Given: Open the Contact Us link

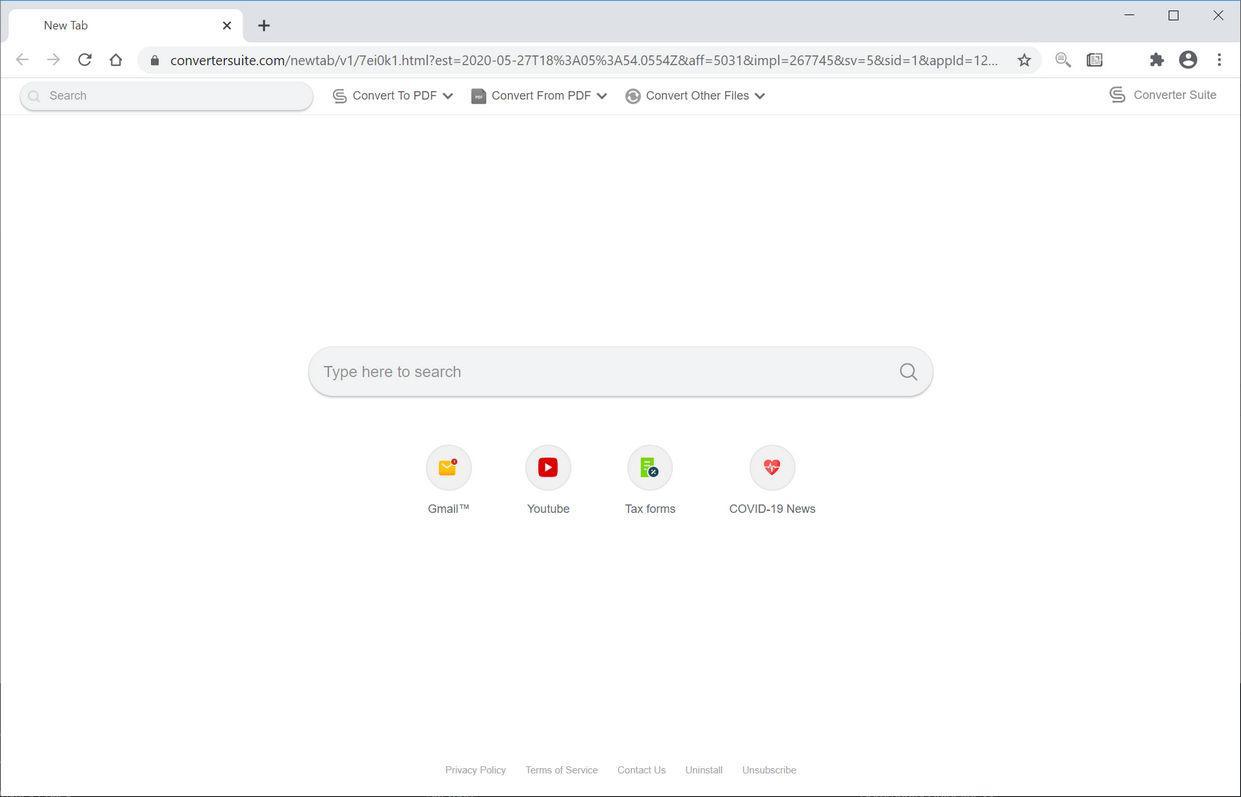Looking at the screenshot, I should [x=641, y=770].
